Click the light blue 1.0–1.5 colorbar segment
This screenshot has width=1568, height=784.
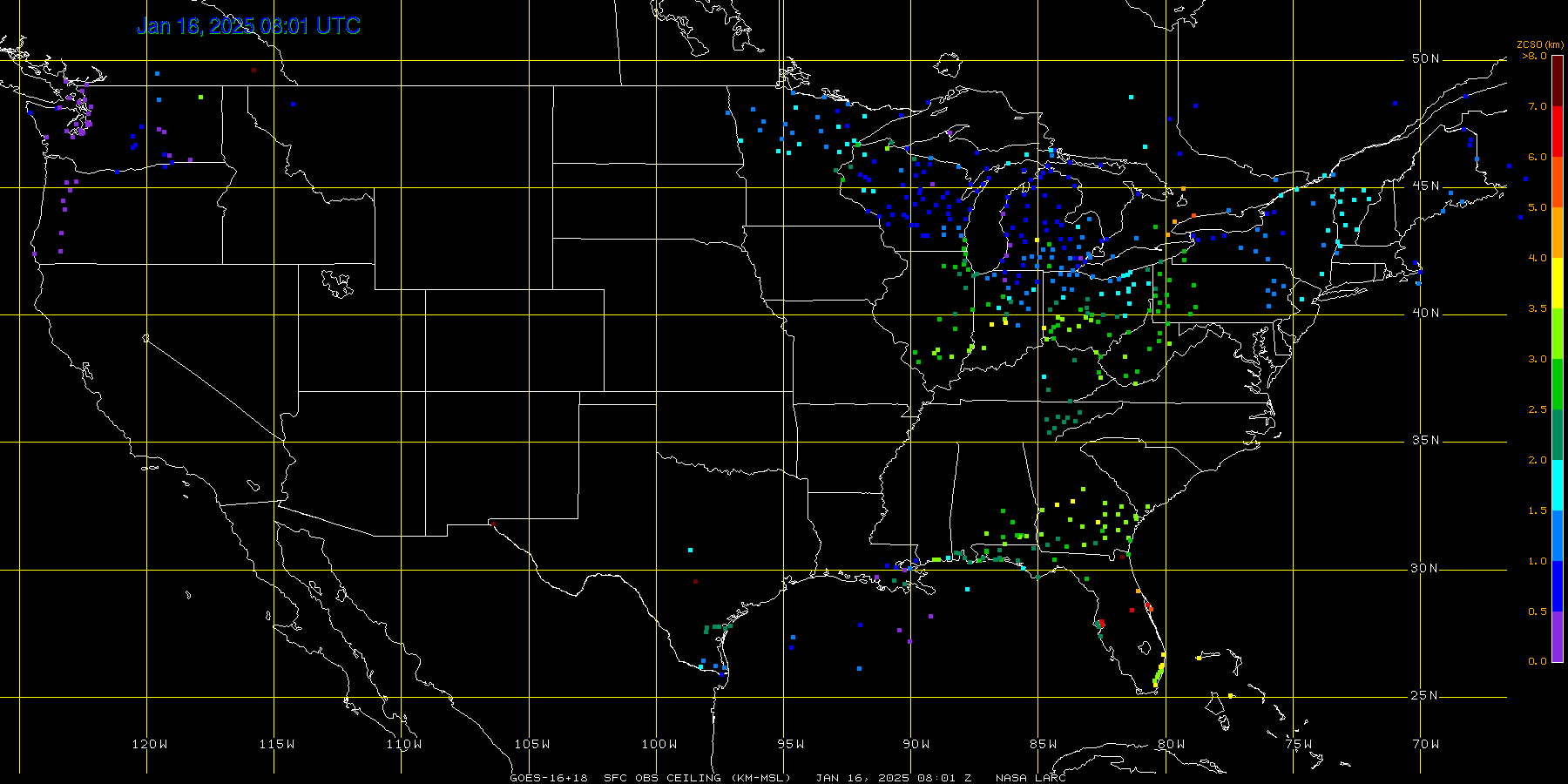(1557, 536)
